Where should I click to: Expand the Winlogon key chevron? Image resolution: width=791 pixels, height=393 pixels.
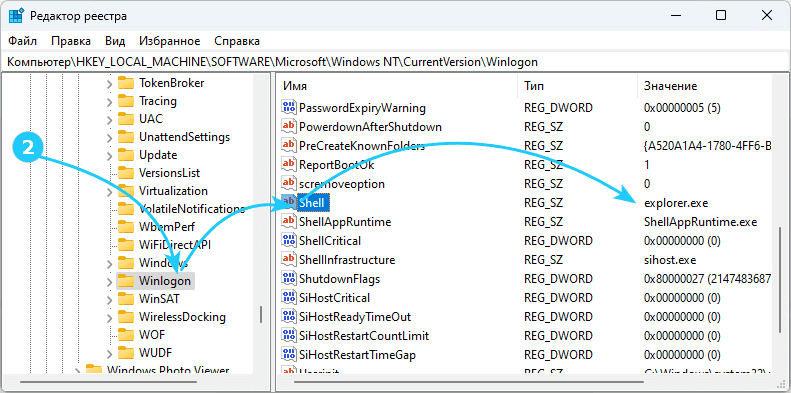click(109, 280)
